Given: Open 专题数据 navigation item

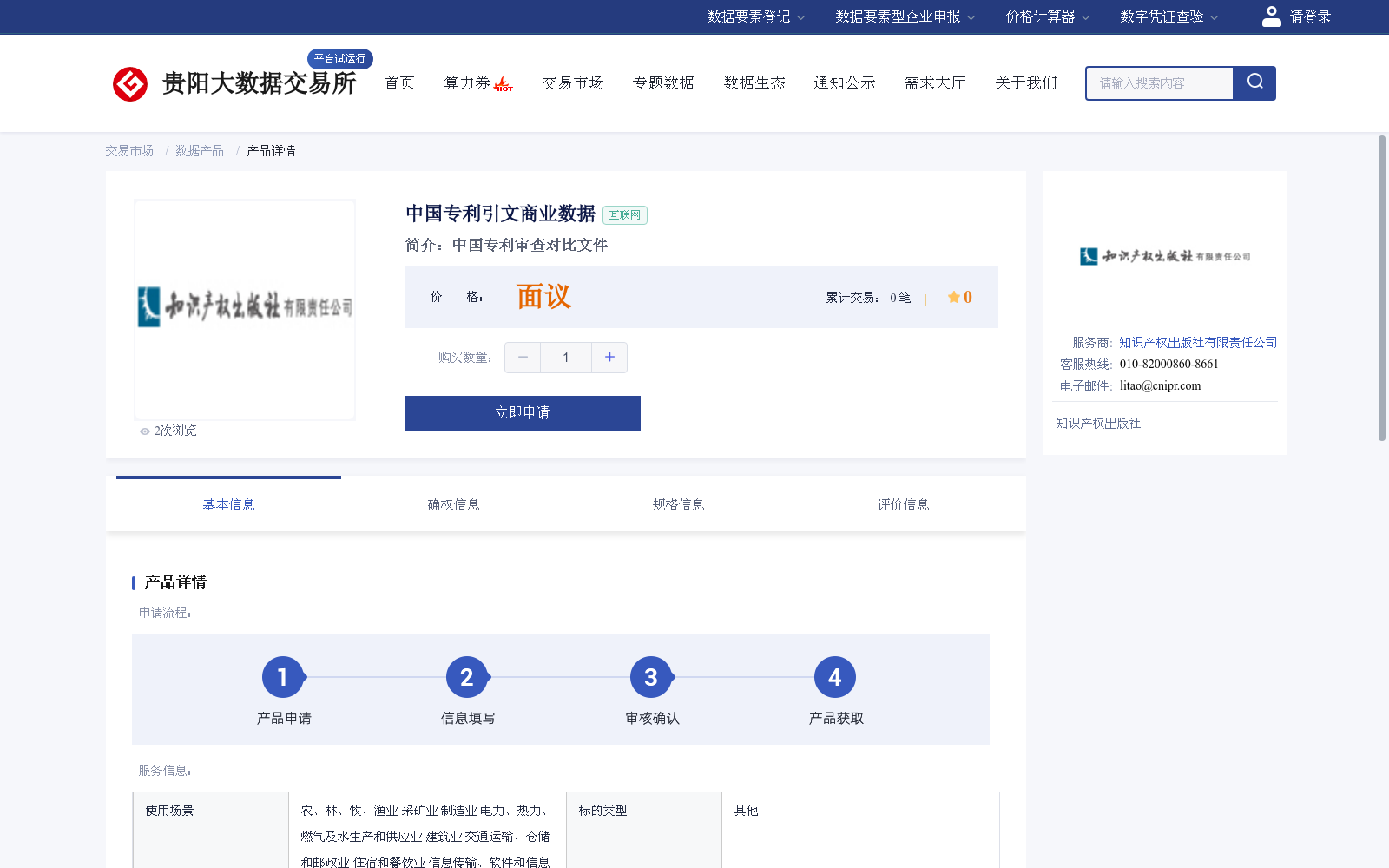Looking at the screenshot, I should tap(663, 83).
